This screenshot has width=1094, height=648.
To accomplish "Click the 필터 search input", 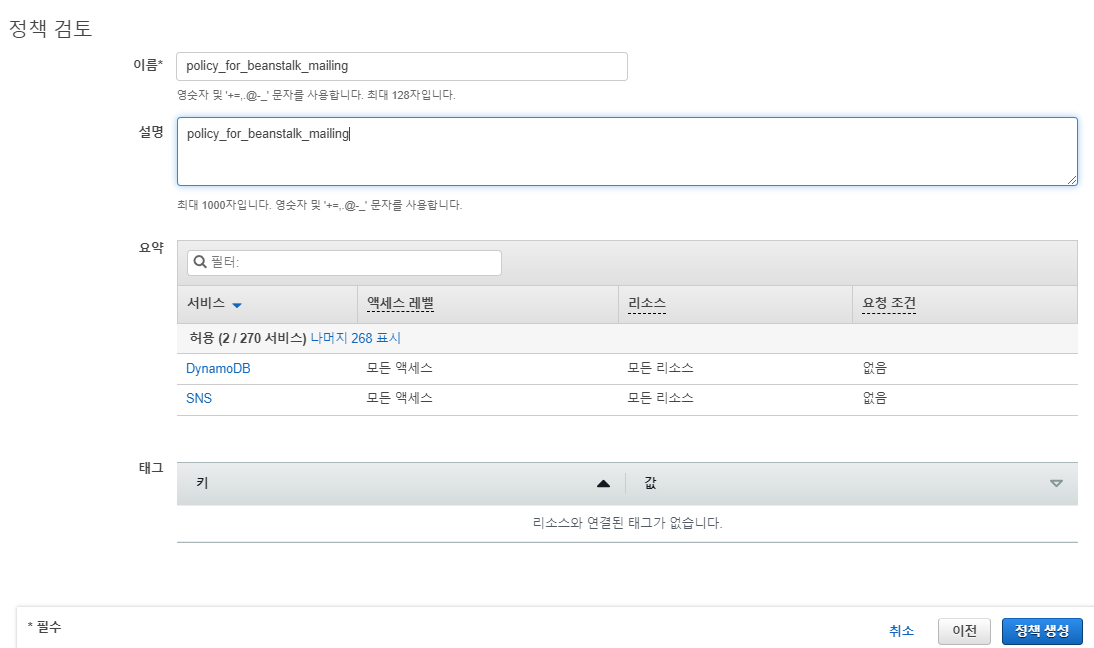I will point(344,262).
